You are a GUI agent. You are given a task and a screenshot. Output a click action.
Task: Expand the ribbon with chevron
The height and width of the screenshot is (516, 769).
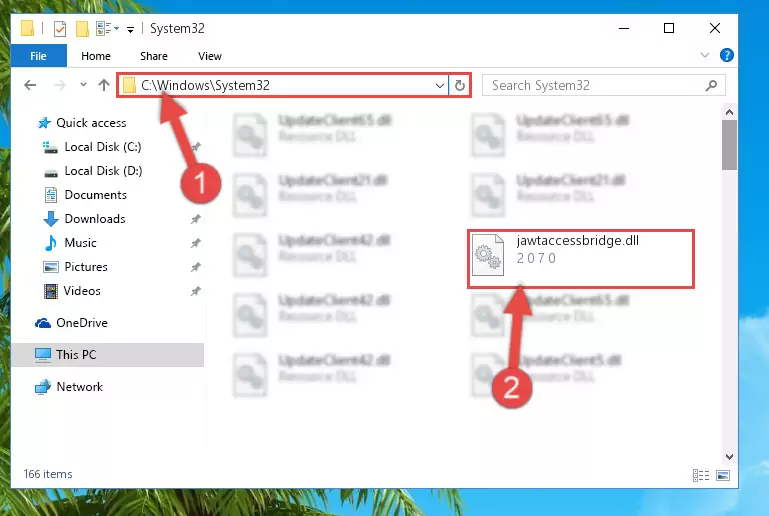[705, 55]
